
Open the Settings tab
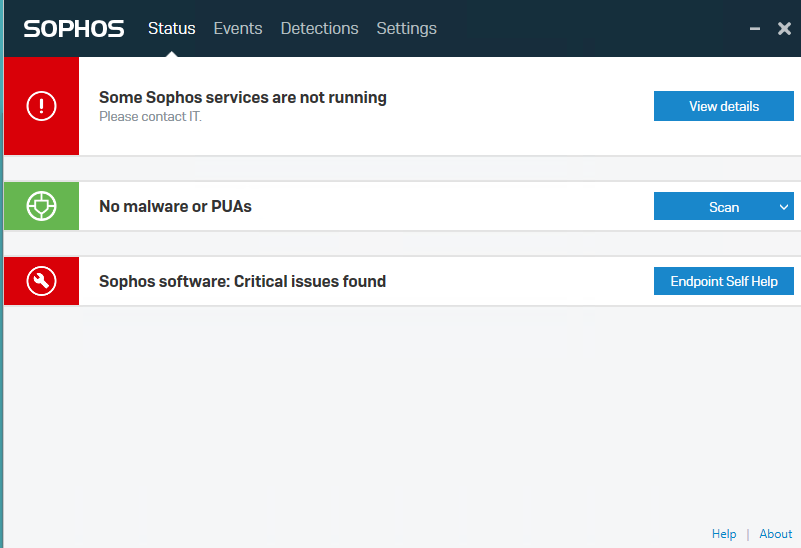pos(406,28)
